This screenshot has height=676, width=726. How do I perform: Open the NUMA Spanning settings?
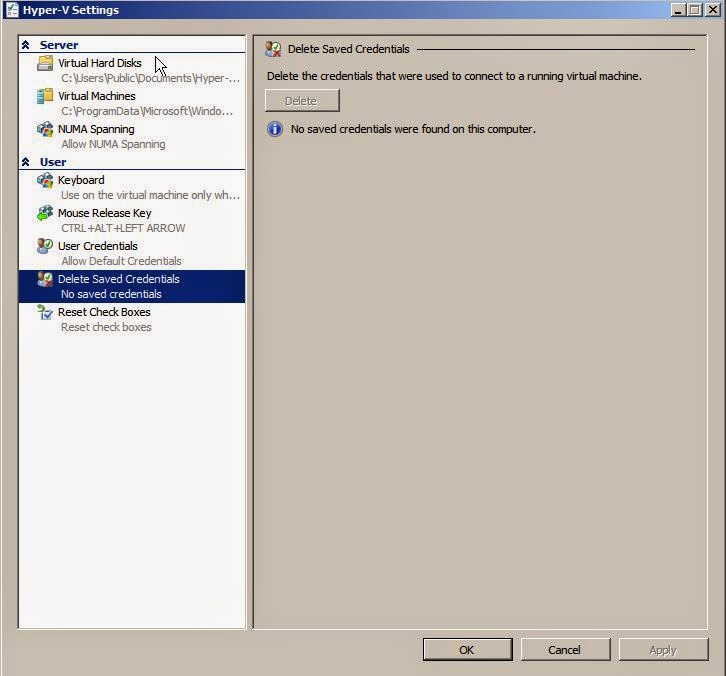coord(132,136)
